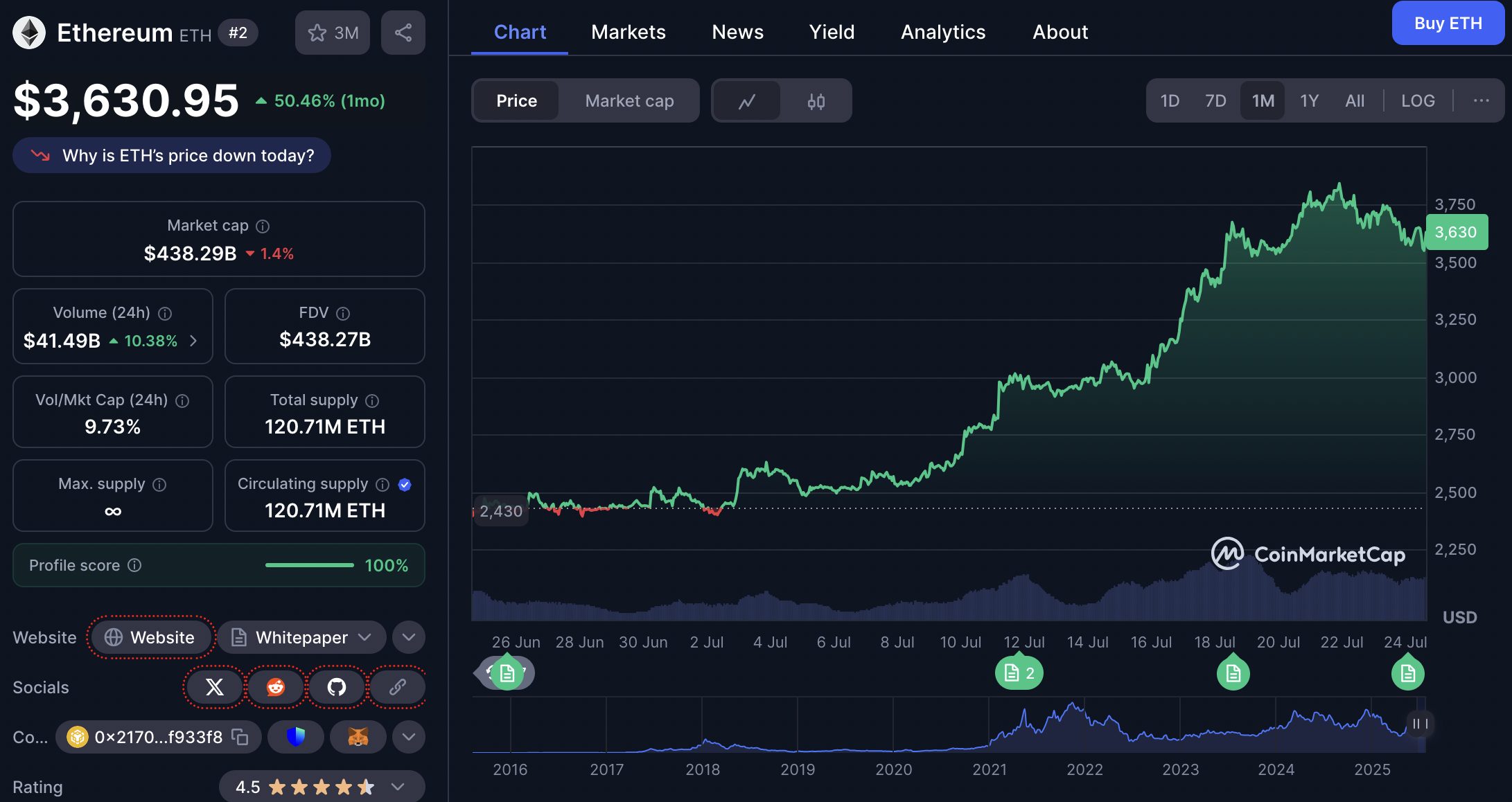Click the $438.27B FDV value

(325, 339)
